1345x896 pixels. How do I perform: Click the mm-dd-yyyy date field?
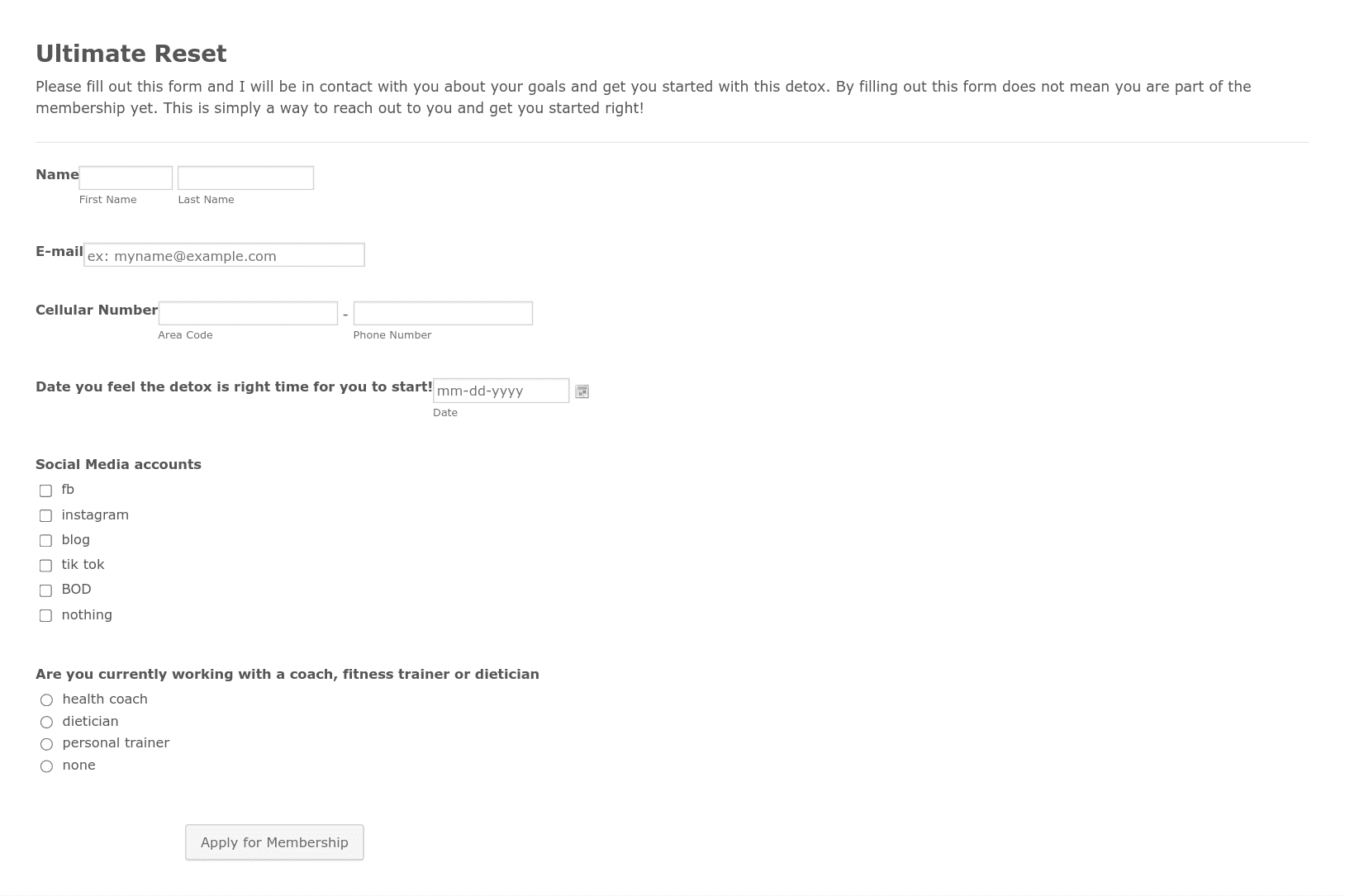click(x=501, y=391)
